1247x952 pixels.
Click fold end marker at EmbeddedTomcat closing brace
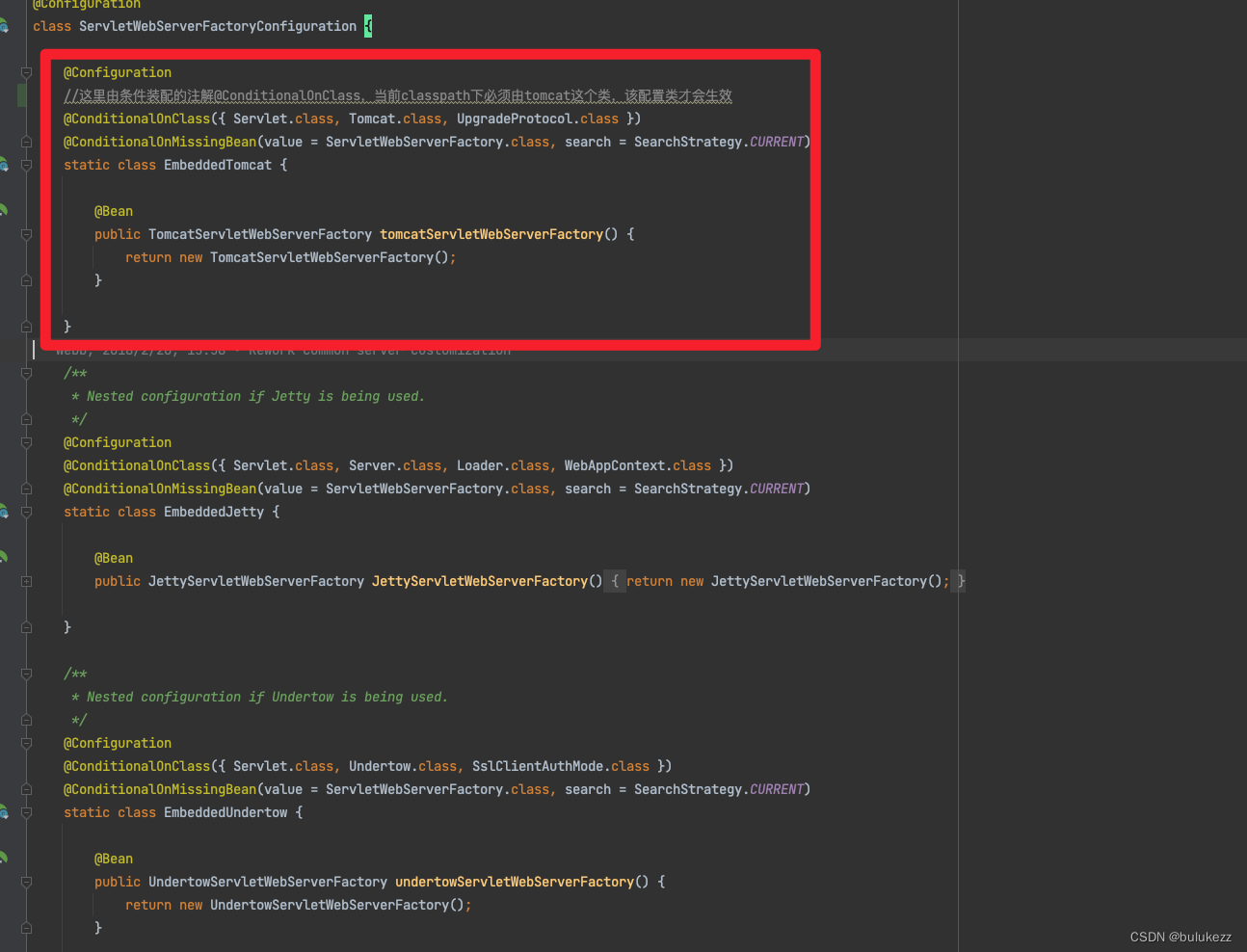pyautogui.click(x=26, y=327)
